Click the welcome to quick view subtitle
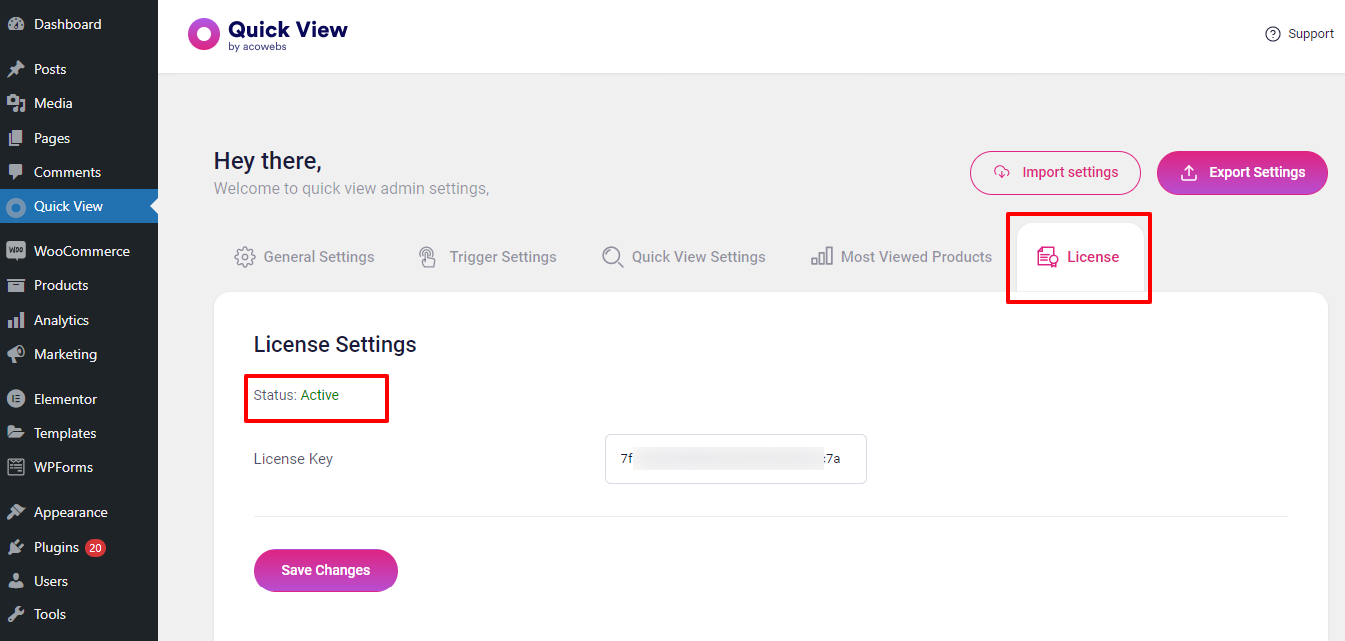 [x=351, y=188]
